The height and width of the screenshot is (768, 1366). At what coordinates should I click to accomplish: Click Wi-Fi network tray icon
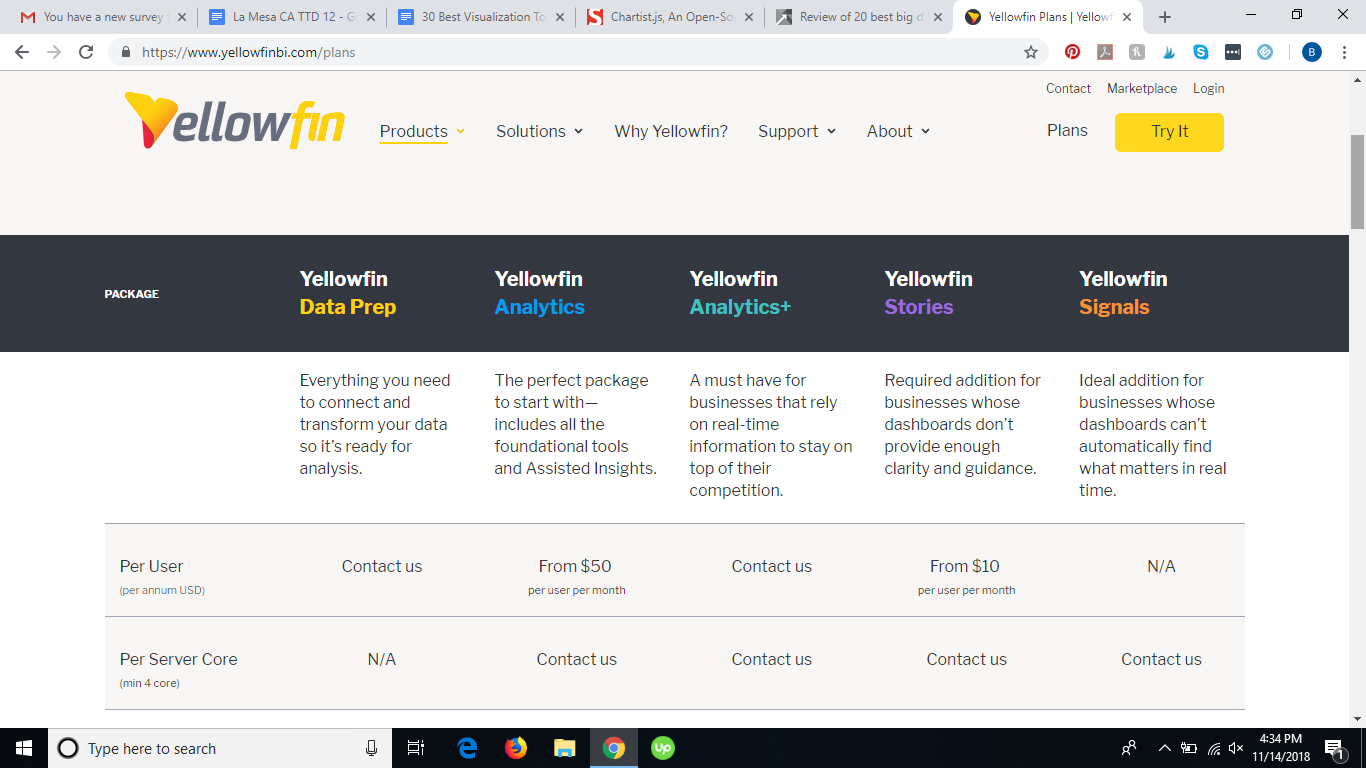pos(1214,748)
